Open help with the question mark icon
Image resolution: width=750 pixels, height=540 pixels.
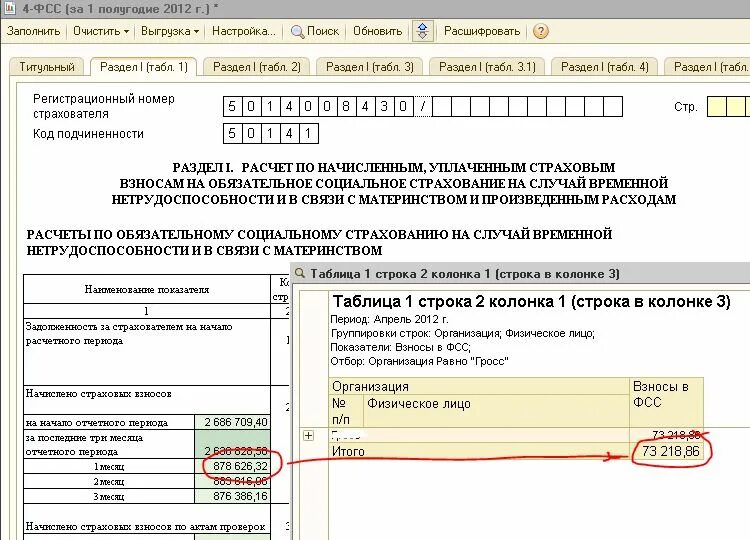tap(540, 32)
